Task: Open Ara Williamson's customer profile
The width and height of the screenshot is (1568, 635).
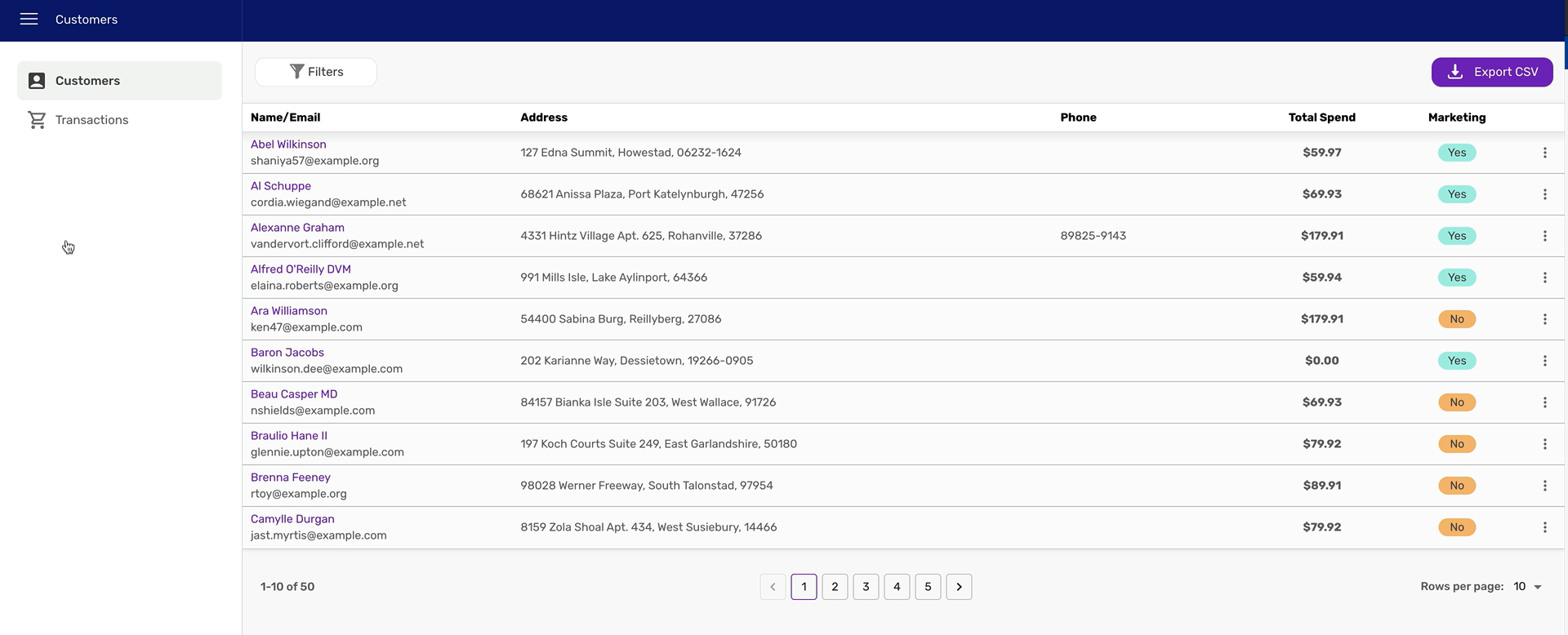Action: click(x=289, y=311)
